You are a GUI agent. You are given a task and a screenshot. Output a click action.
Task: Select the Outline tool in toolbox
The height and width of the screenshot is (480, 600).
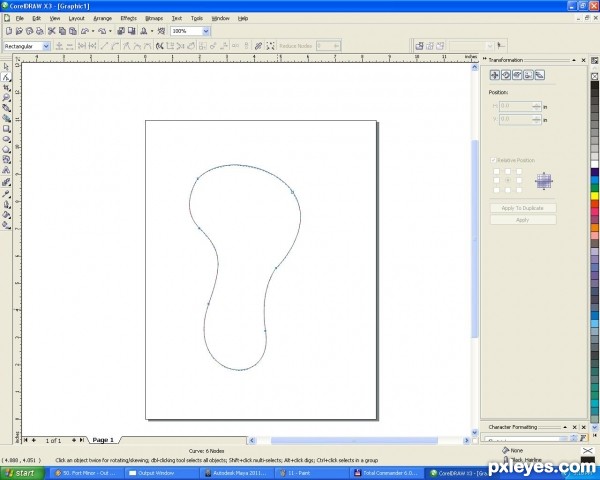[x=6, y=204]
